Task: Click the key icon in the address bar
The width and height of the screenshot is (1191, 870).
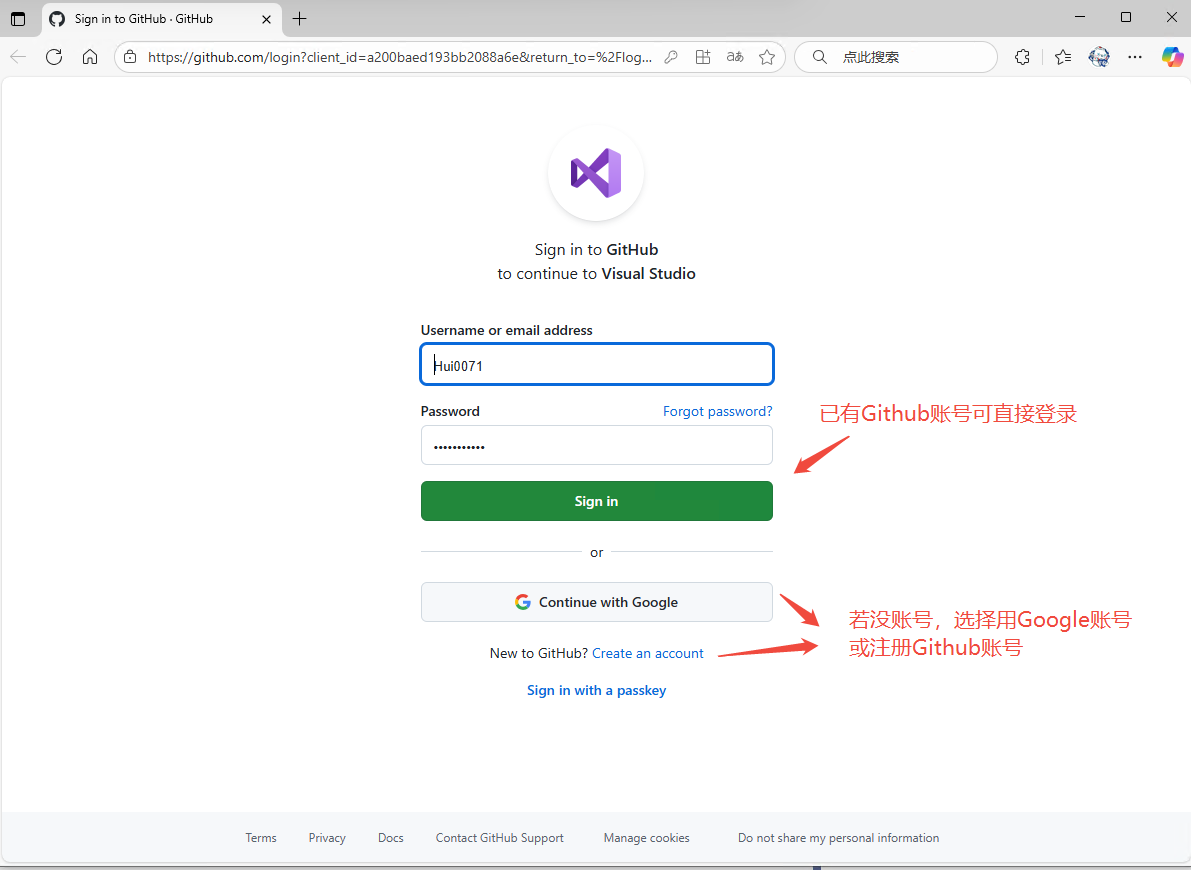Action: (670, 57)
